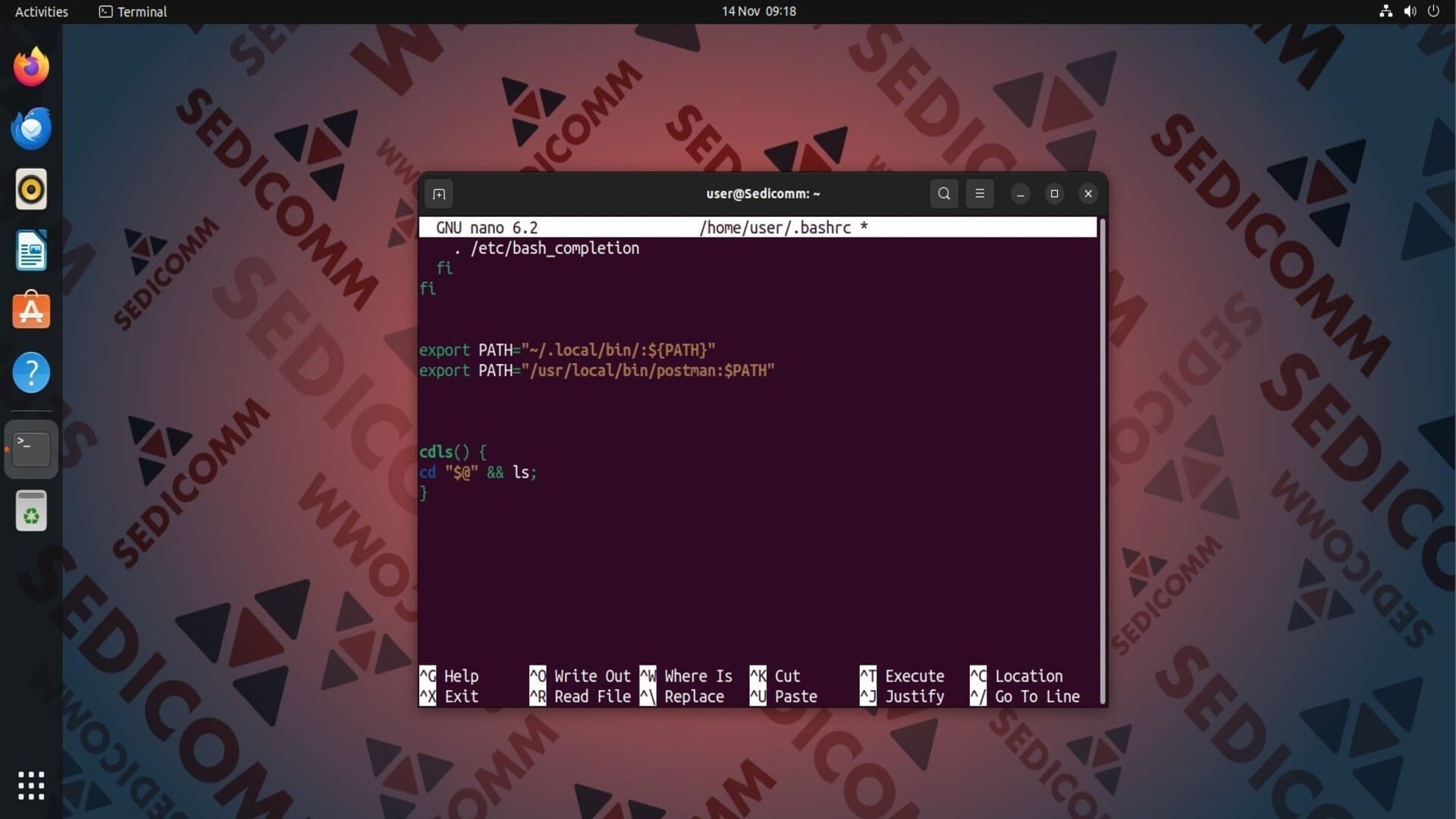Open a new terminal tab

[439, 194]
